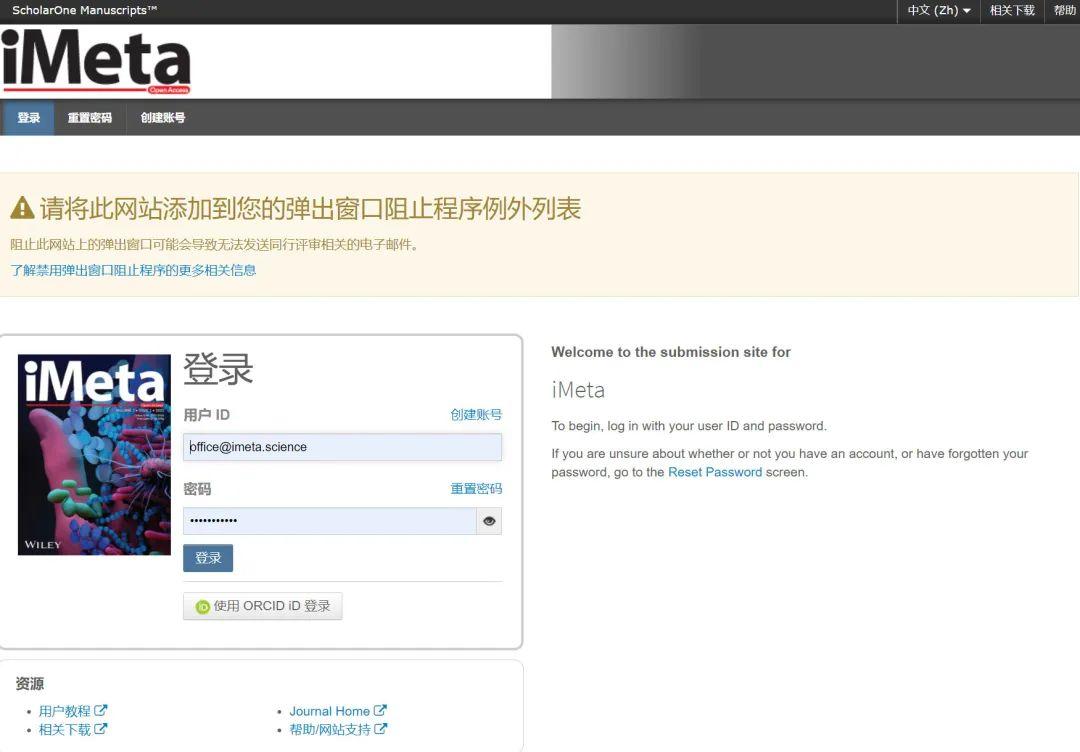This screenshot has height=752, width=1080.
Task: Open the 中文 (Zh) language dropdown
Action: (x=937, y=11)
